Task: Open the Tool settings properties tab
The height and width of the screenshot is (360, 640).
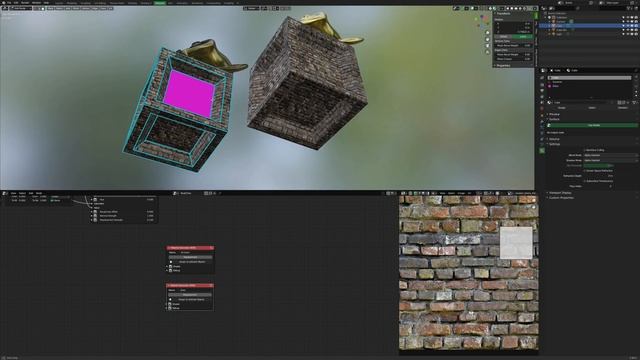Action: (x=542, y=78)
